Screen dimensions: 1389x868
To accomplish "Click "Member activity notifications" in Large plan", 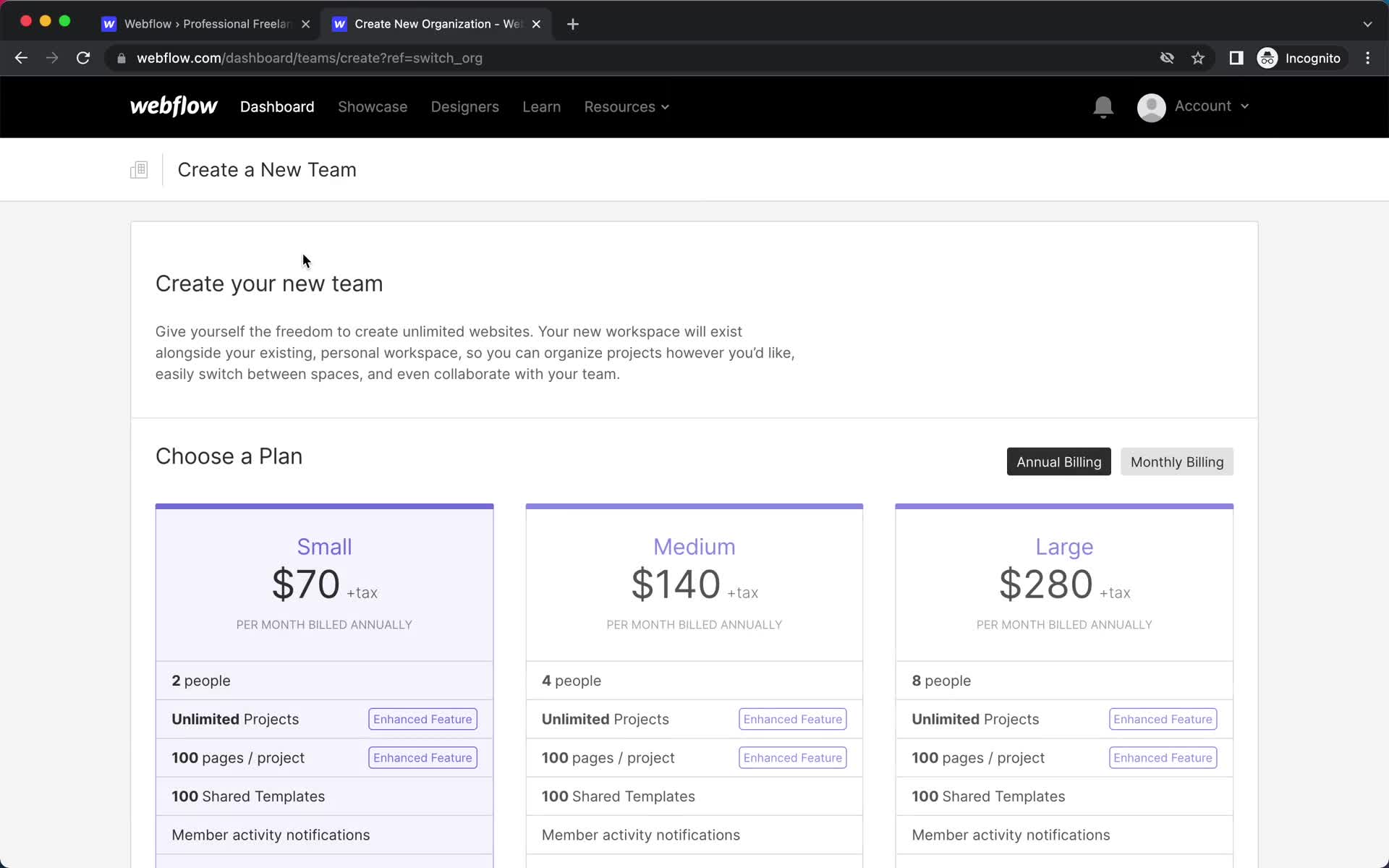I will click(x=1011, y=835).
